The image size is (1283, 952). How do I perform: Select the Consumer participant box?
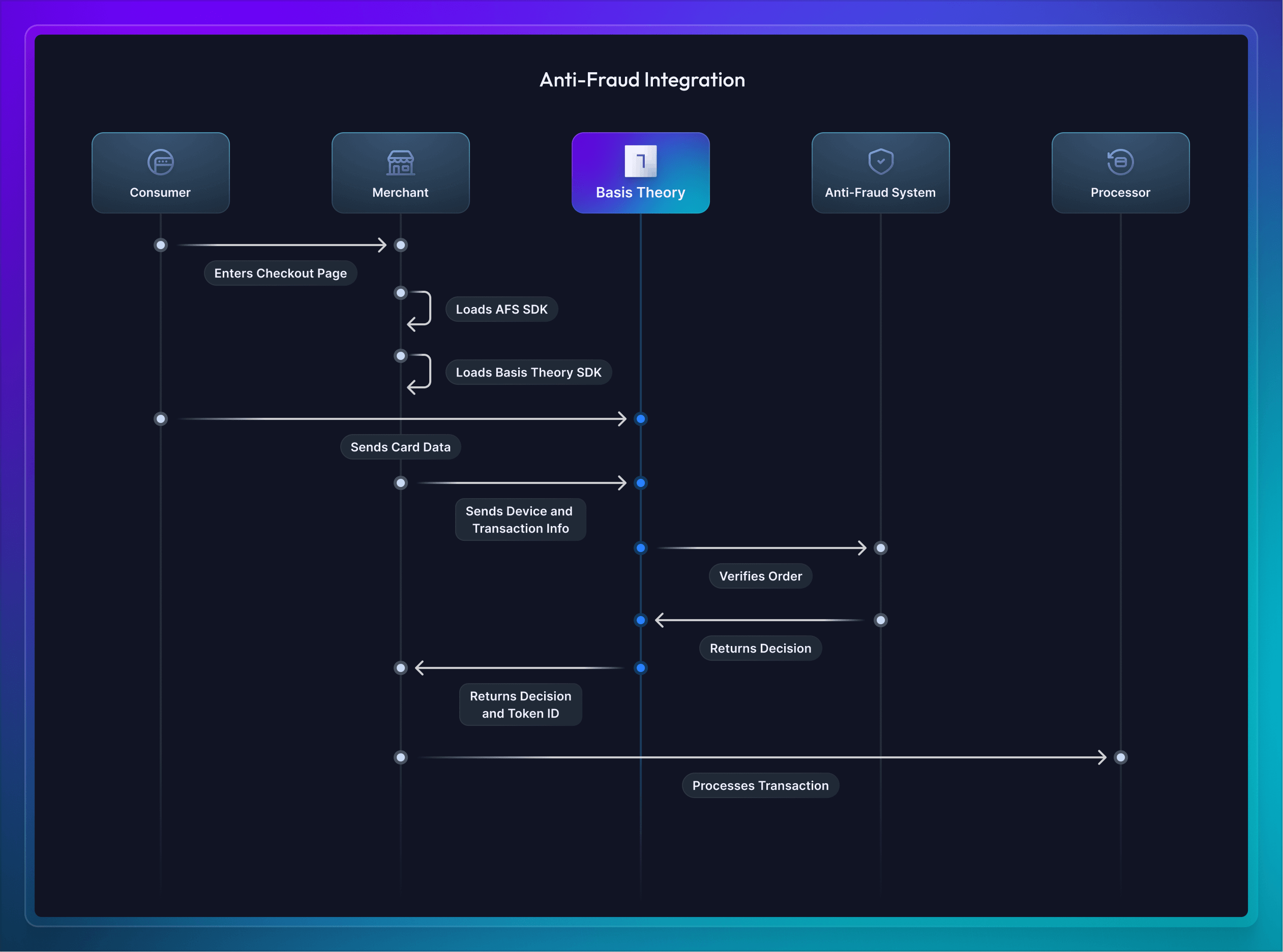160,173
